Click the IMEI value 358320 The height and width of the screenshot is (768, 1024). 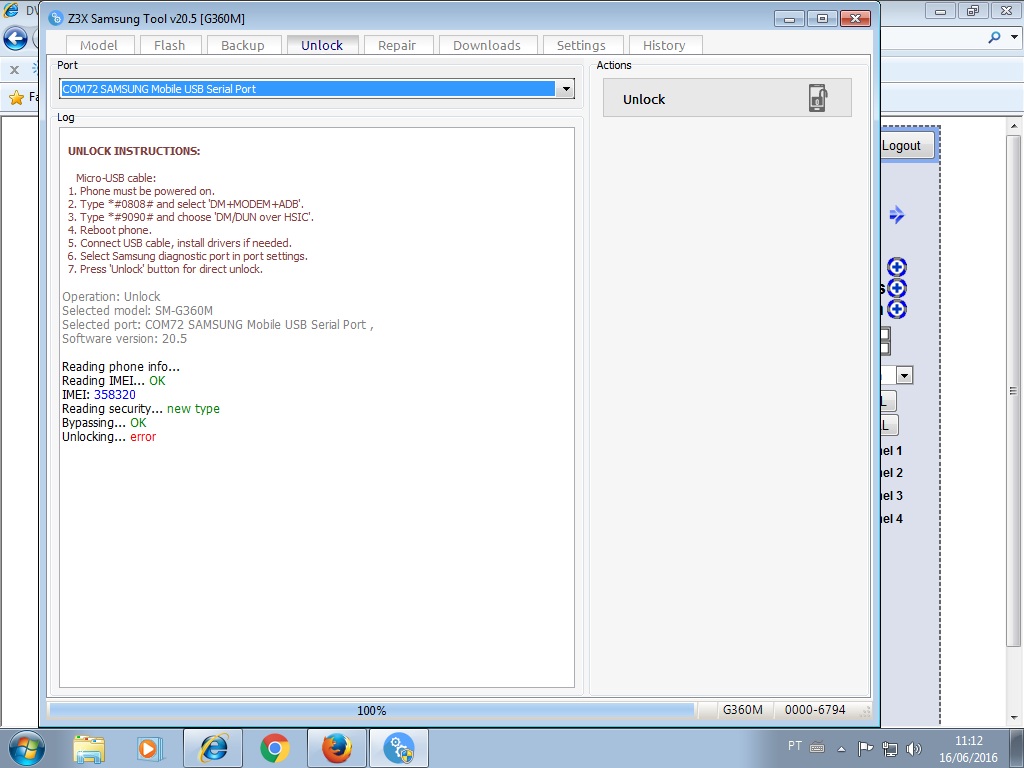pos(115,394)
